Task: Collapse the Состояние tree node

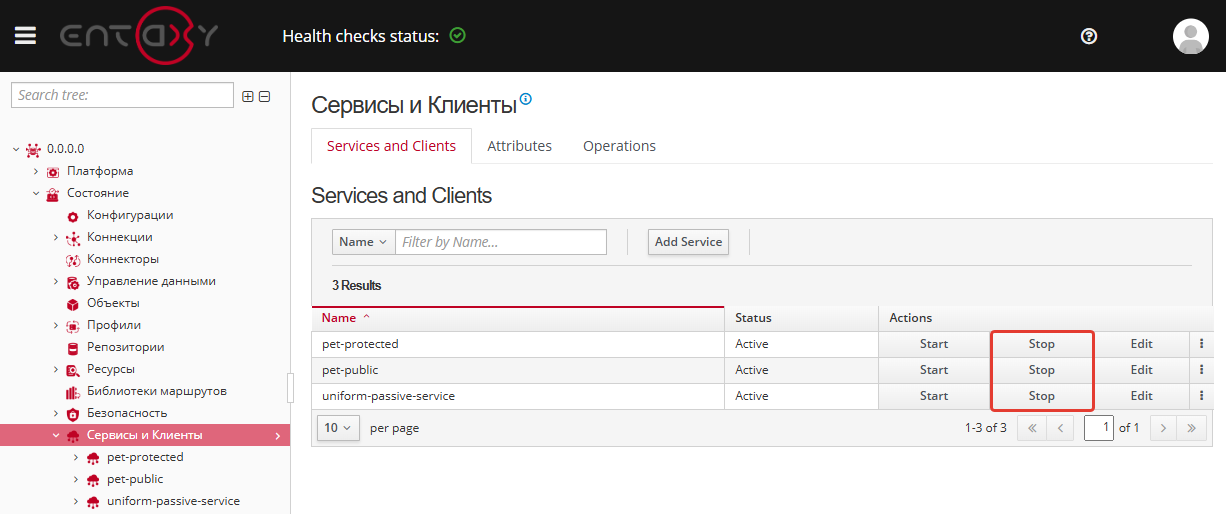Action: click(36, 193)
